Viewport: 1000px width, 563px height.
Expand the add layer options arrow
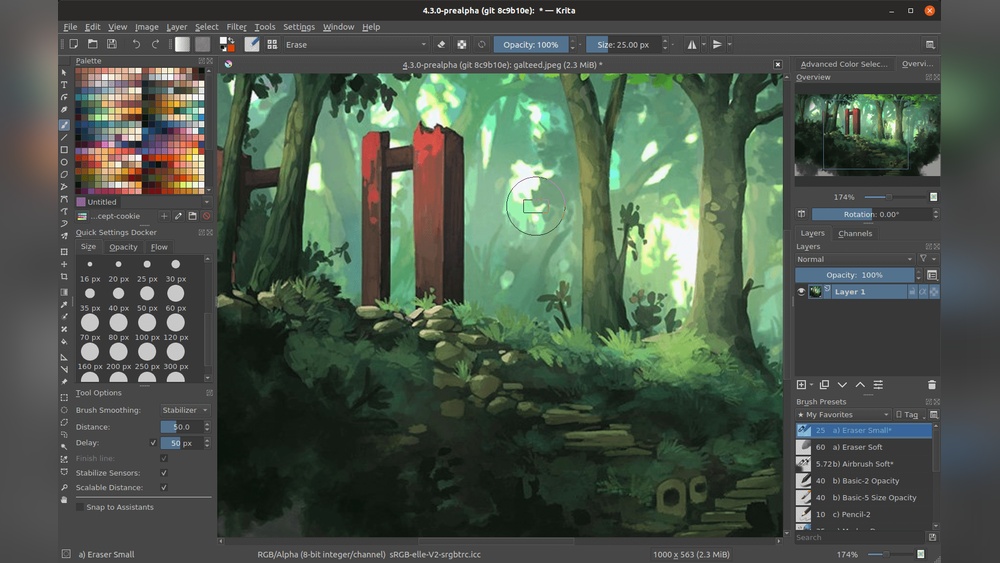[811, 384]
